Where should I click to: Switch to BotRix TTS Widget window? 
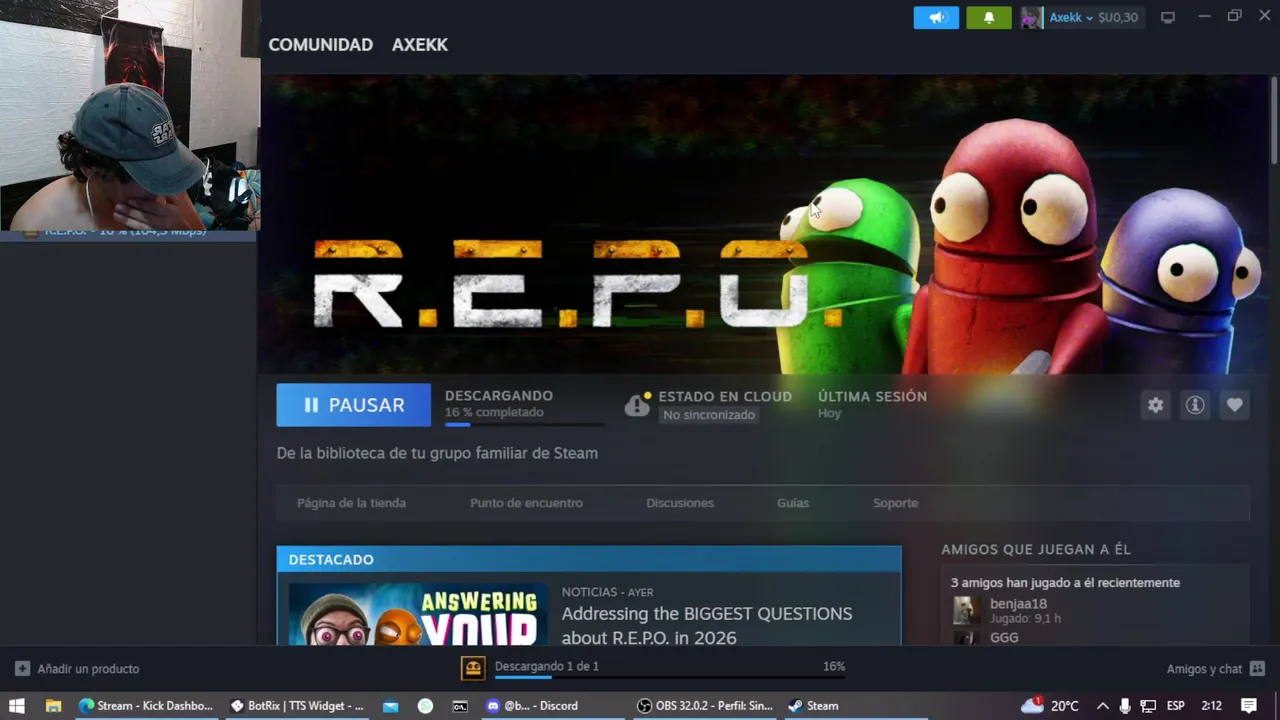click(297, 706)
